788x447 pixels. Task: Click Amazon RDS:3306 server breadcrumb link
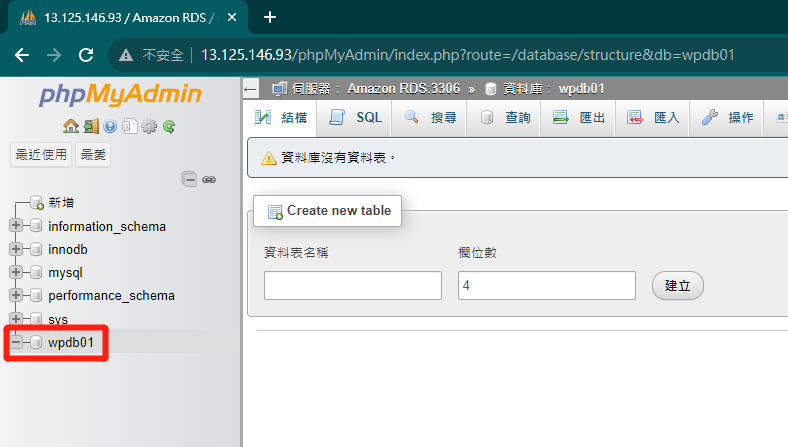pyautogui.click(x=404, y=89)
